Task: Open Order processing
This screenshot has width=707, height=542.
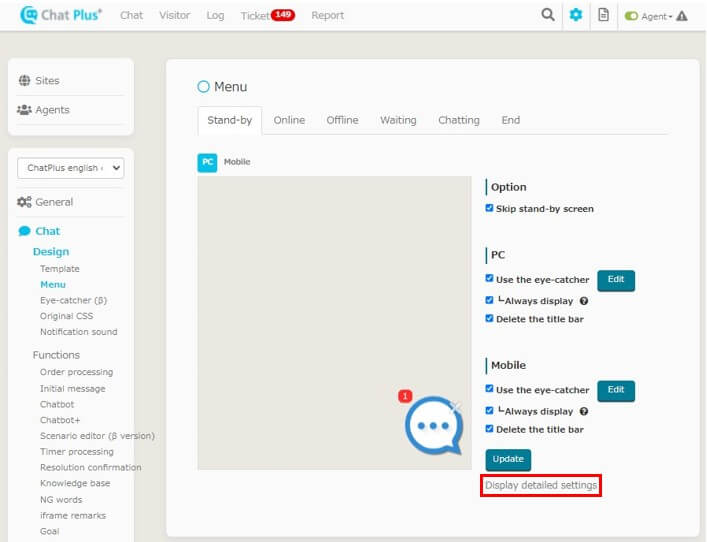Action: (x=76, y=372)
